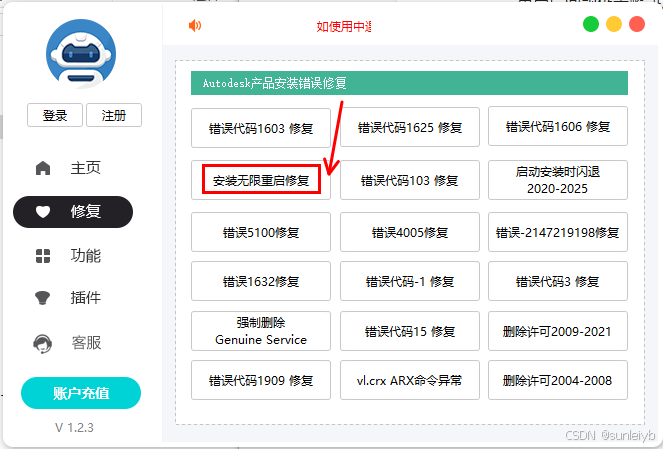The width and height of the screenshot is (663, 449).
Task: Click the V 1.2.3 version label
Action: (x=74, y=427)
